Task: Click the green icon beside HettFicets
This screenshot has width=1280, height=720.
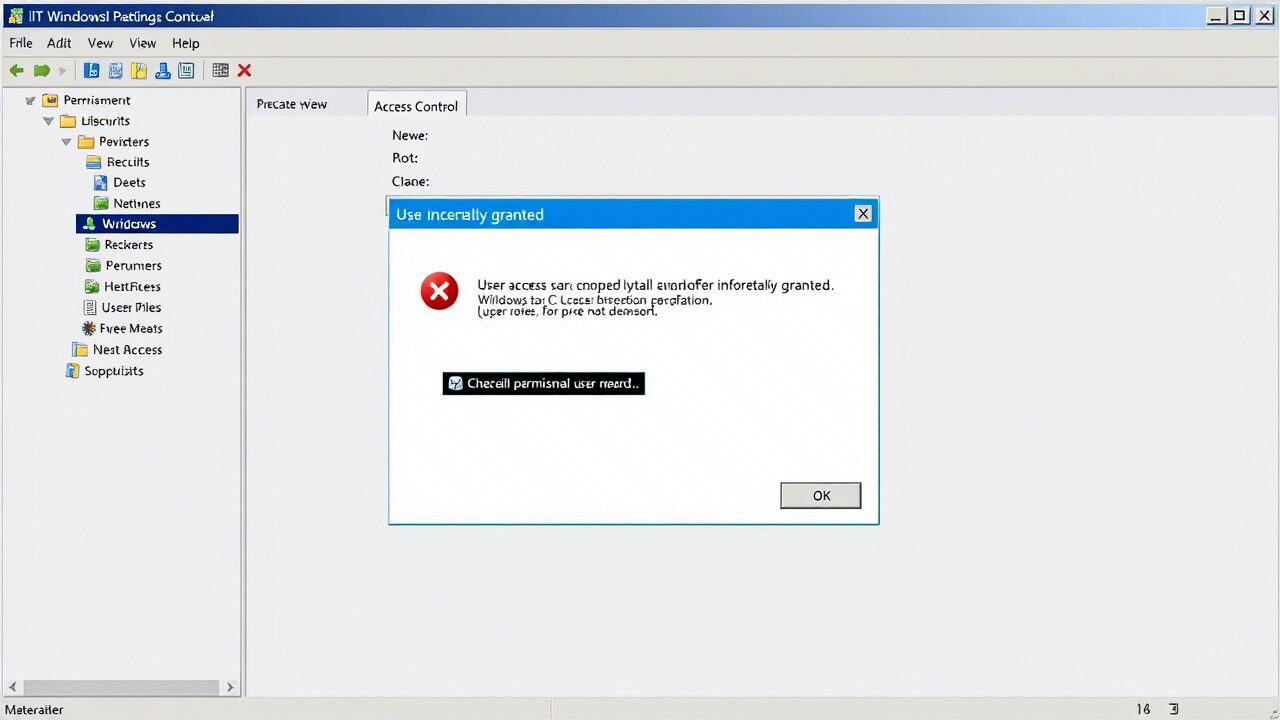Action: pyautogui.click(x=93, y=287)
